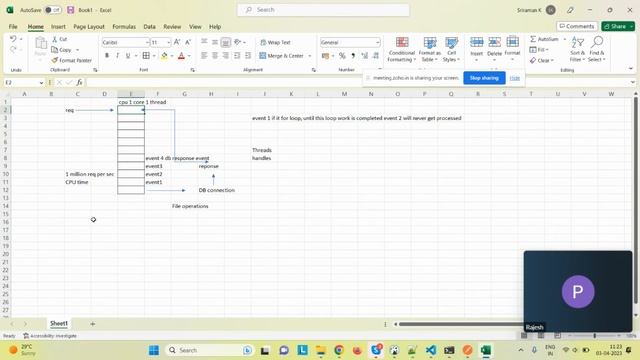Switch to the View tab

pyautogui.click(x=195, y=27)
